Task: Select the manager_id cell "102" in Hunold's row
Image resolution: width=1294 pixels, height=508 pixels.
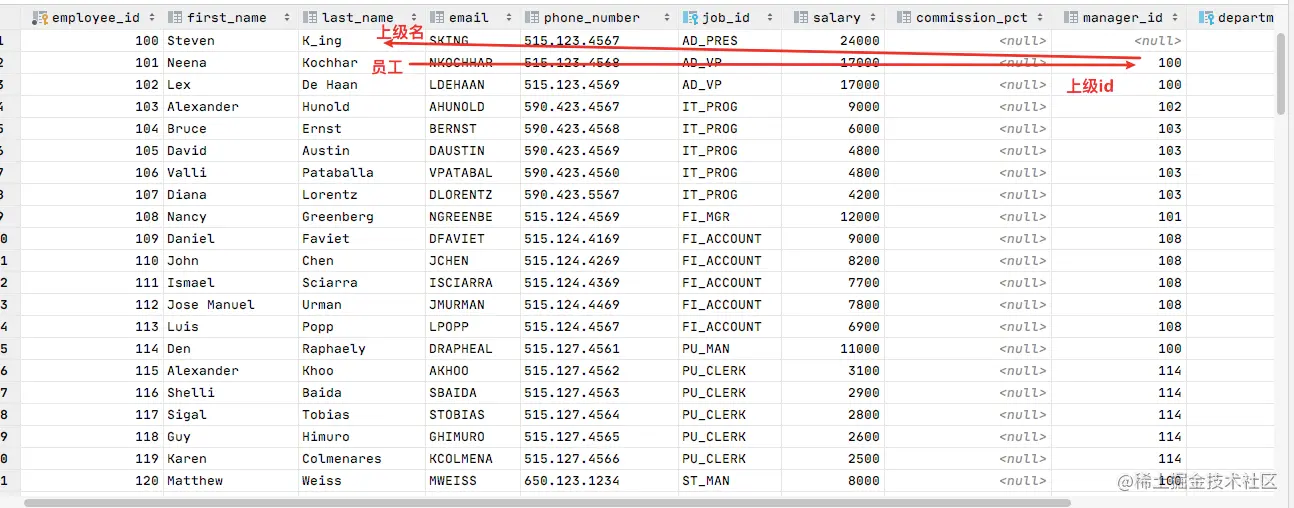Action: (x=1170, y=107)
